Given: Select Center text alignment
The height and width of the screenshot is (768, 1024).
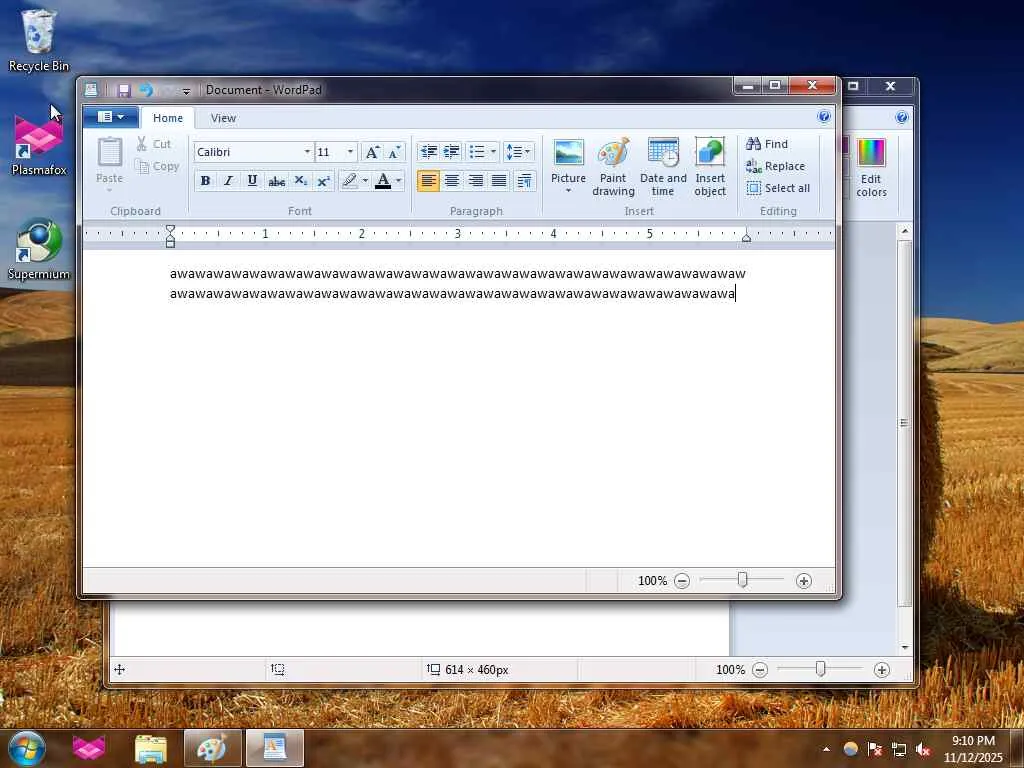Looking at the screenshot, I should 451,181.
